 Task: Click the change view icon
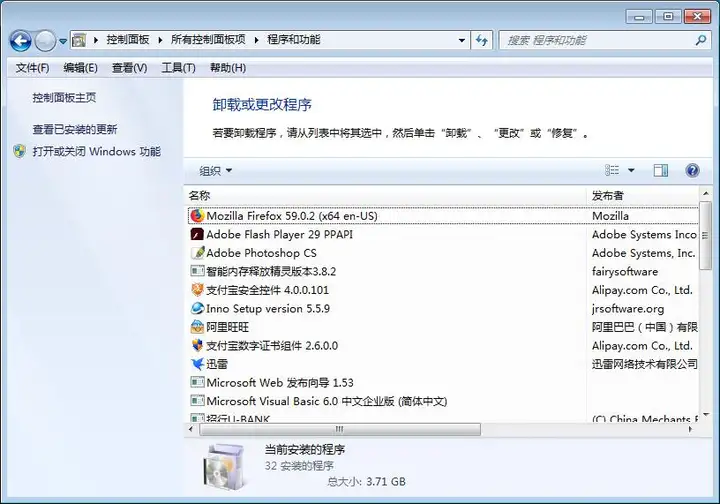(612, 170)
